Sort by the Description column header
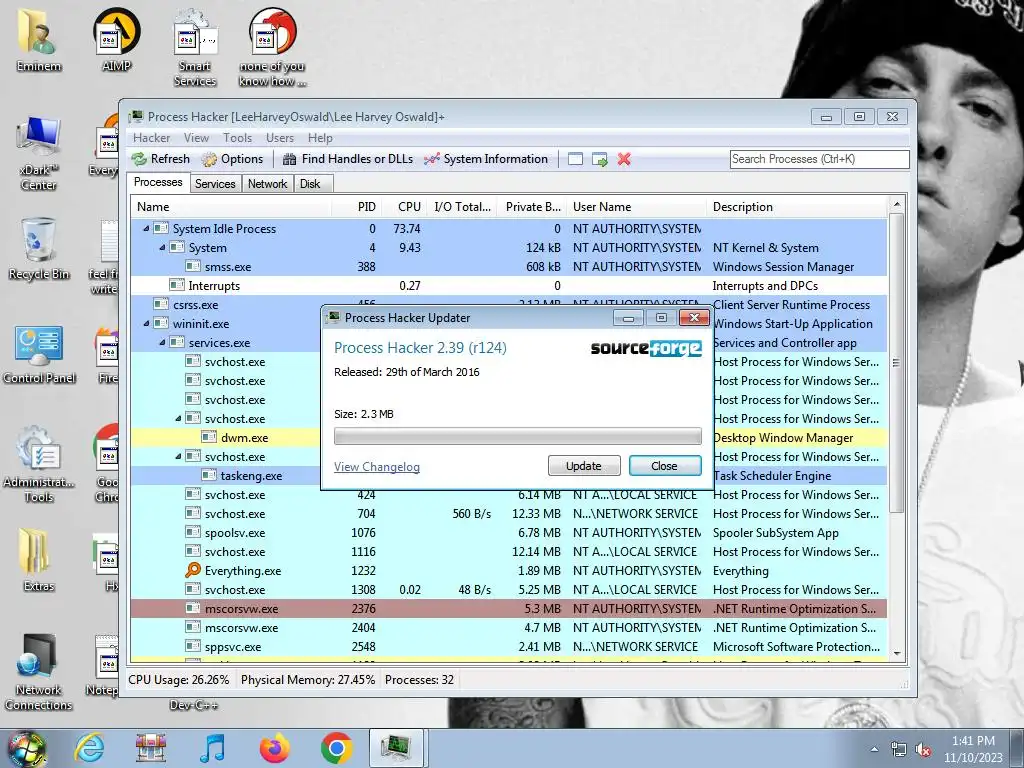The width and height of the screenshot is (1024, 768). tap(797, 207)
